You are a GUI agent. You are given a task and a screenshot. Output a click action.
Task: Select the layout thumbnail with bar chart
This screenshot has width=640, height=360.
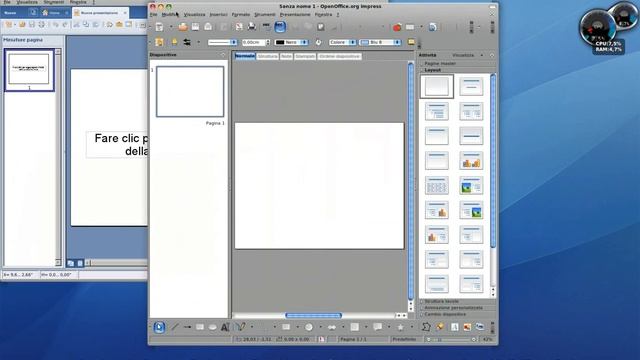(x=471, y=160)
